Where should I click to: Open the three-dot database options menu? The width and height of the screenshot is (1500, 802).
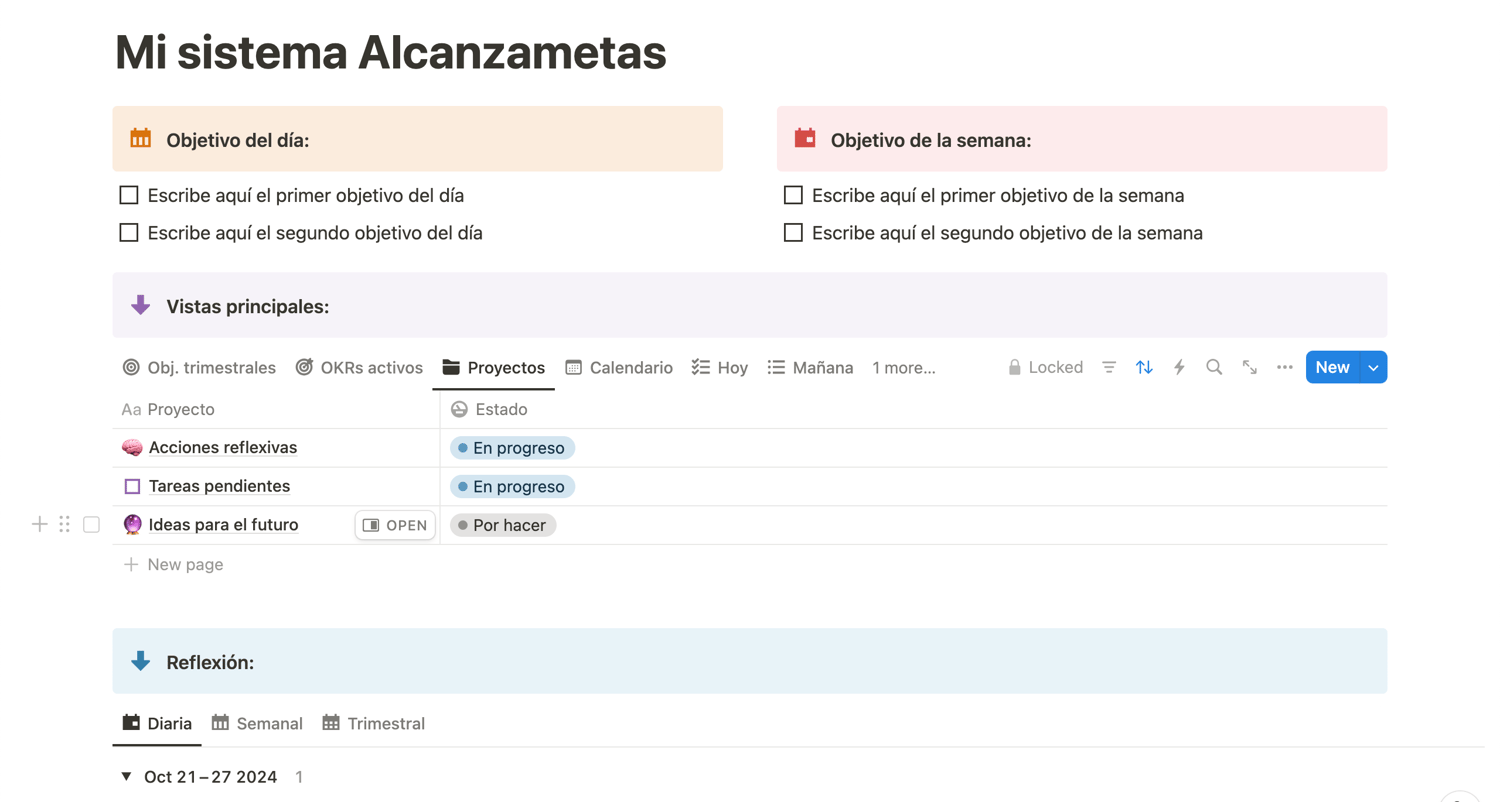(1285, 367)
